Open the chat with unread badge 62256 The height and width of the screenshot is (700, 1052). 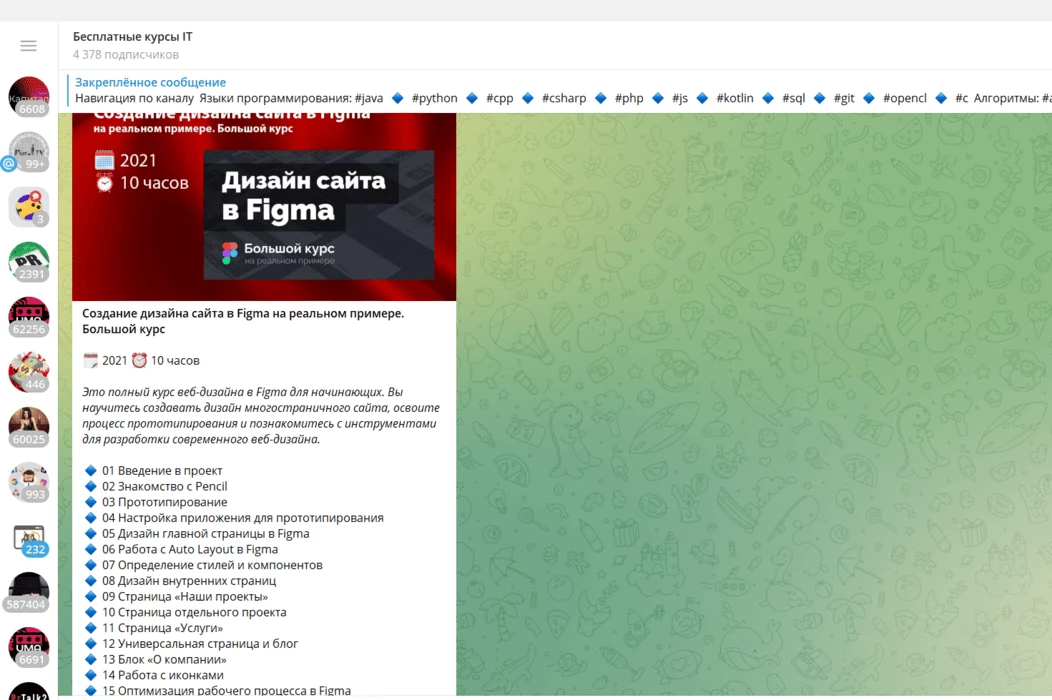(x=29, y=317)
